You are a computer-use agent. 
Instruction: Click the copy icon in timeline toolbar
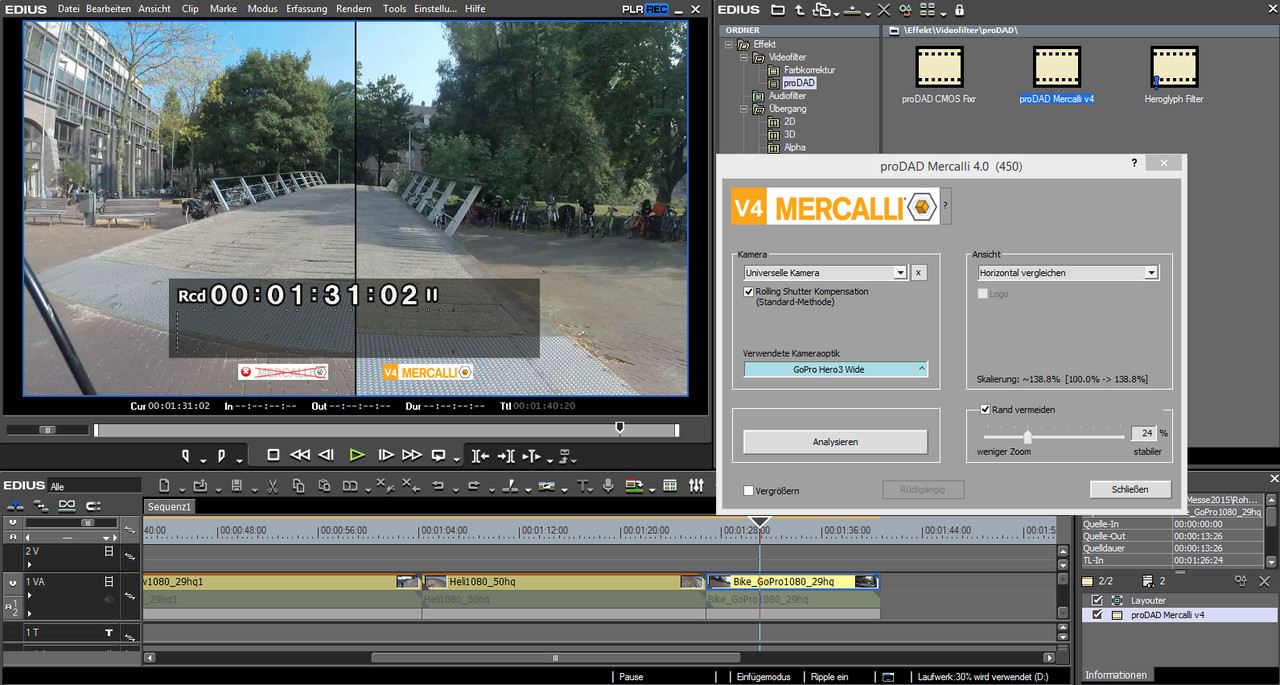(x=298, y=486)
